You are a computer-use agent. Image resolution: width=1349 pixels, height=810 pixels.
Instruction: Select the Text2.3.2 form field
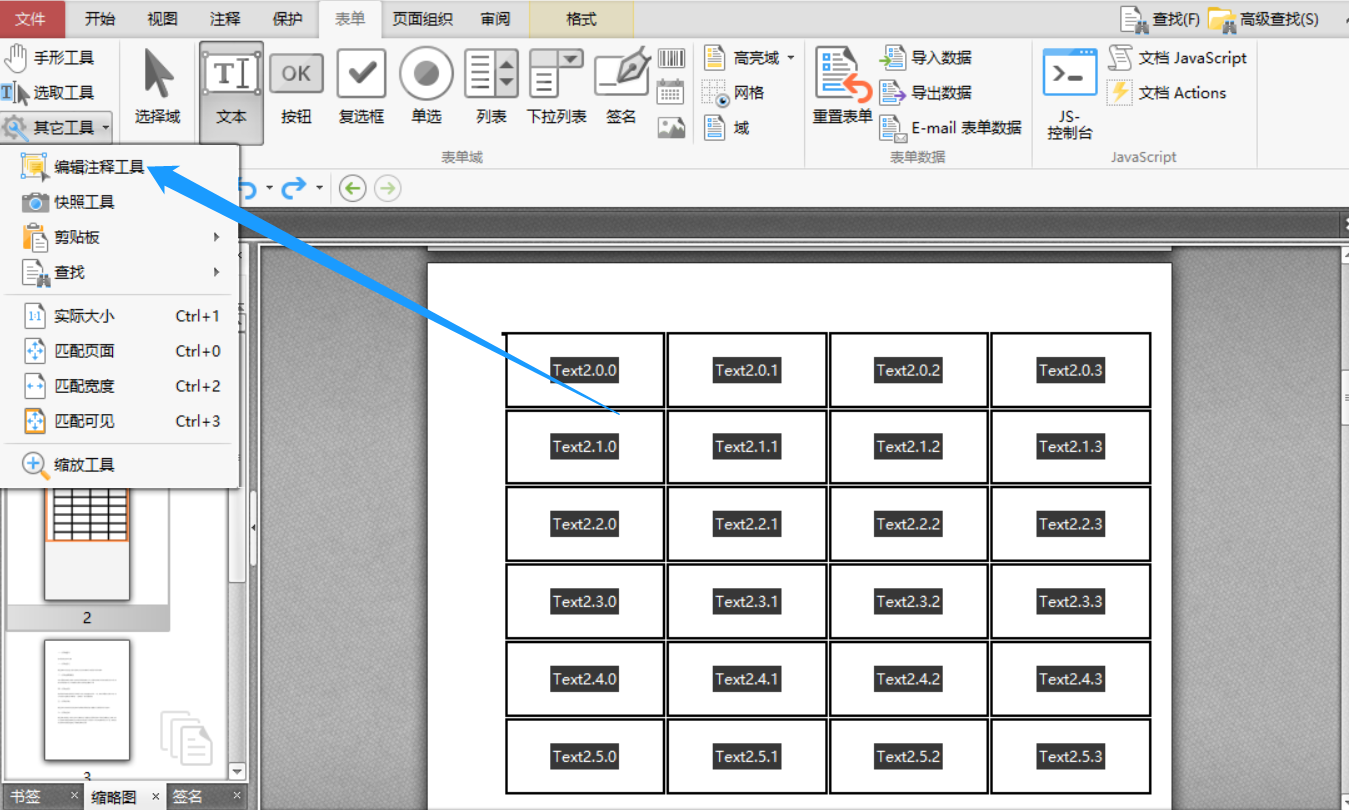pyautogui.click(x=909, y=602)
